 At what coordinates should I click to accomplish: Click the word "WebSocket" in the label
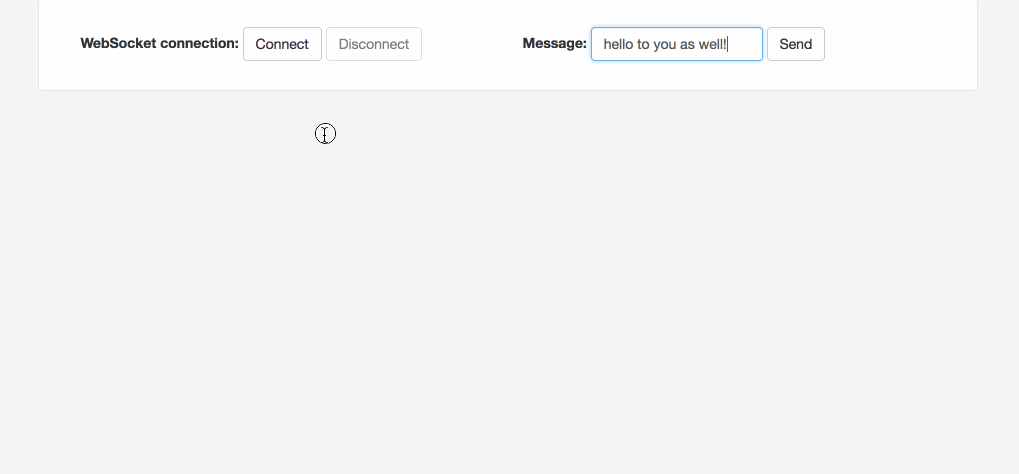tap(118, 44)
